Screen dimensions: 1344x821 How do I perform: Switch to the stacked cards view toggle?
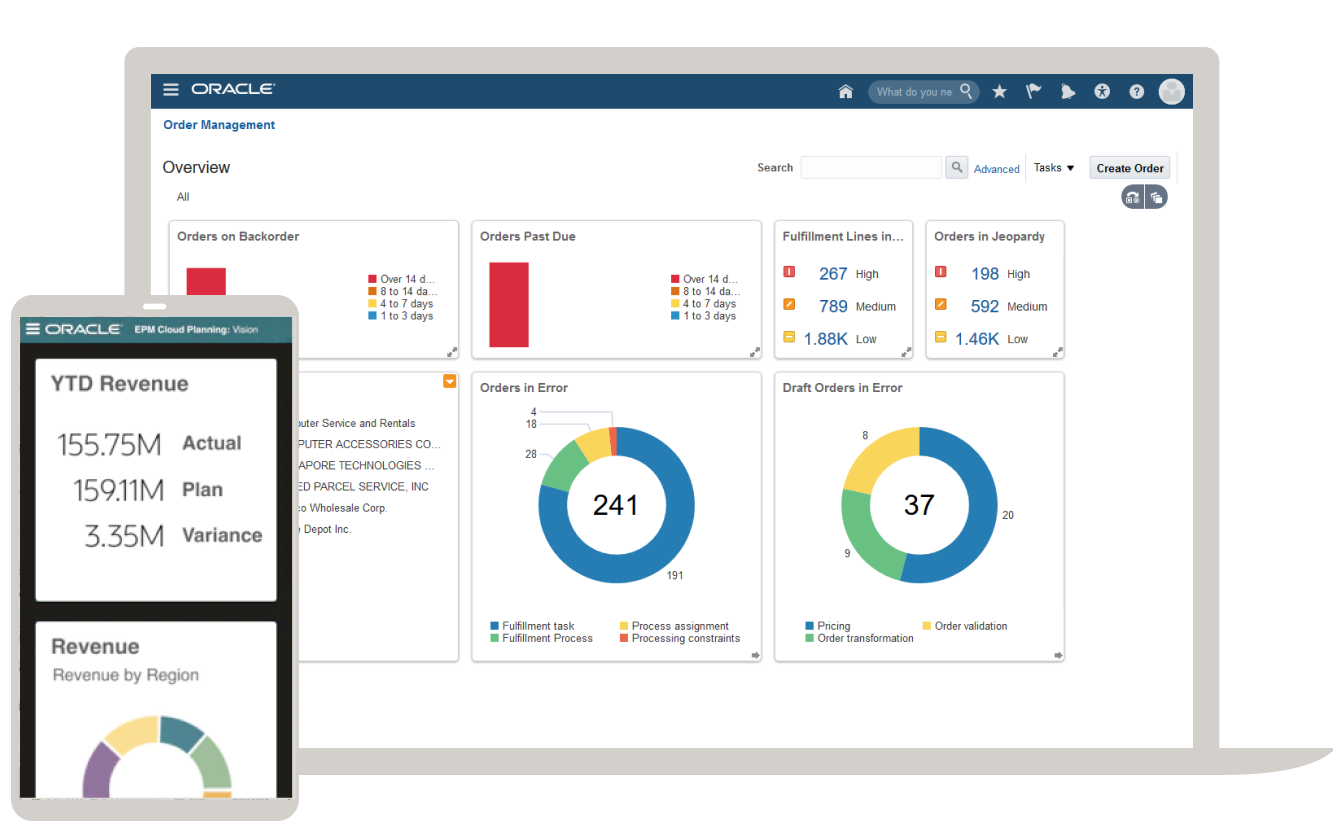(1157, 197)
